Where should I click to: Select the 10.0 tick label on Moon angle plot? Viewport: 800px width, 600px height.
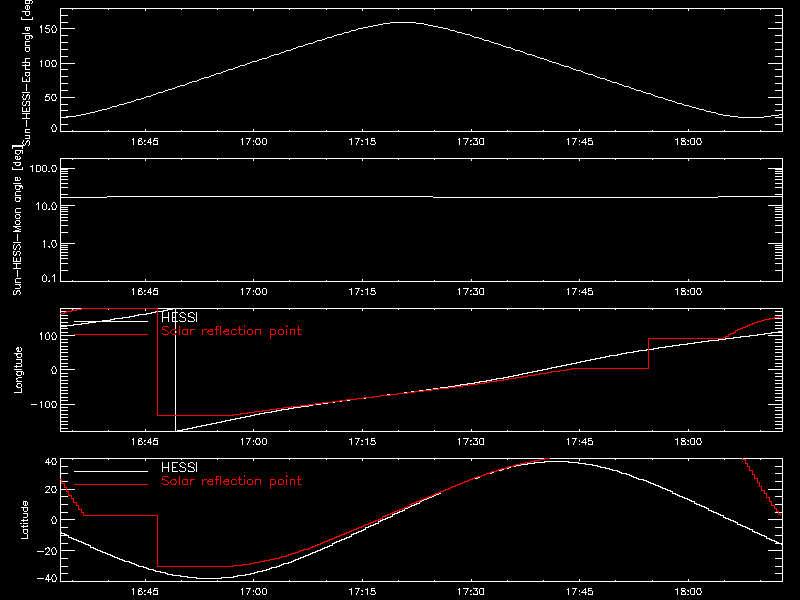click(47, 207)
